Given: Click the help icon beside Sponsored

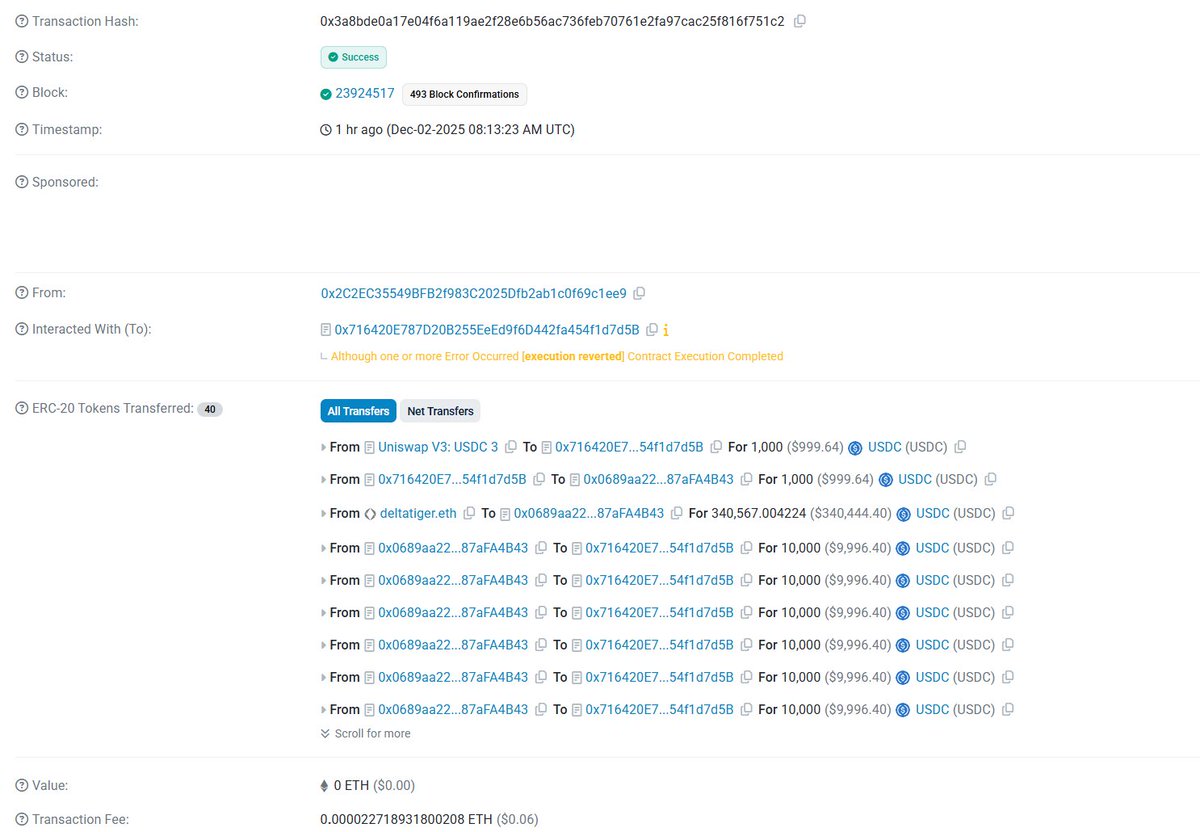Looking at the screenshot, I should click(22, 182).
